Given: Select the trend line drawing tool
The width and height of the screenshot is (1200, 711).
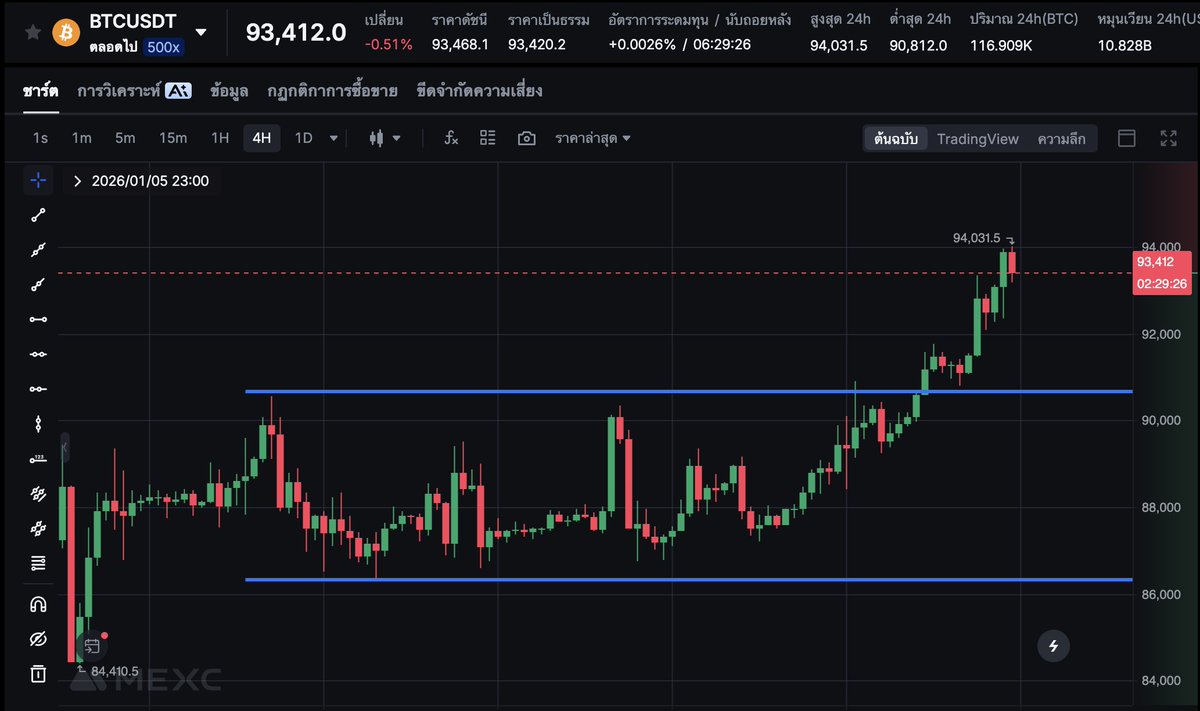Looking at the screenshot, I should coord(38,214).
